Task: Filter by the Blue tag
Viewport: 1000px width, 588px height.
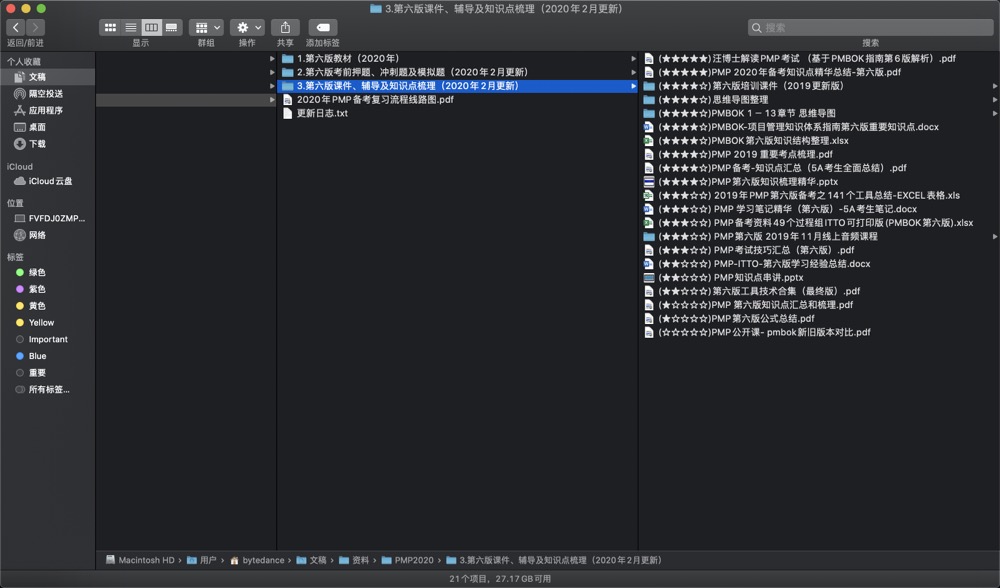Action: click(x=37, y=356)
